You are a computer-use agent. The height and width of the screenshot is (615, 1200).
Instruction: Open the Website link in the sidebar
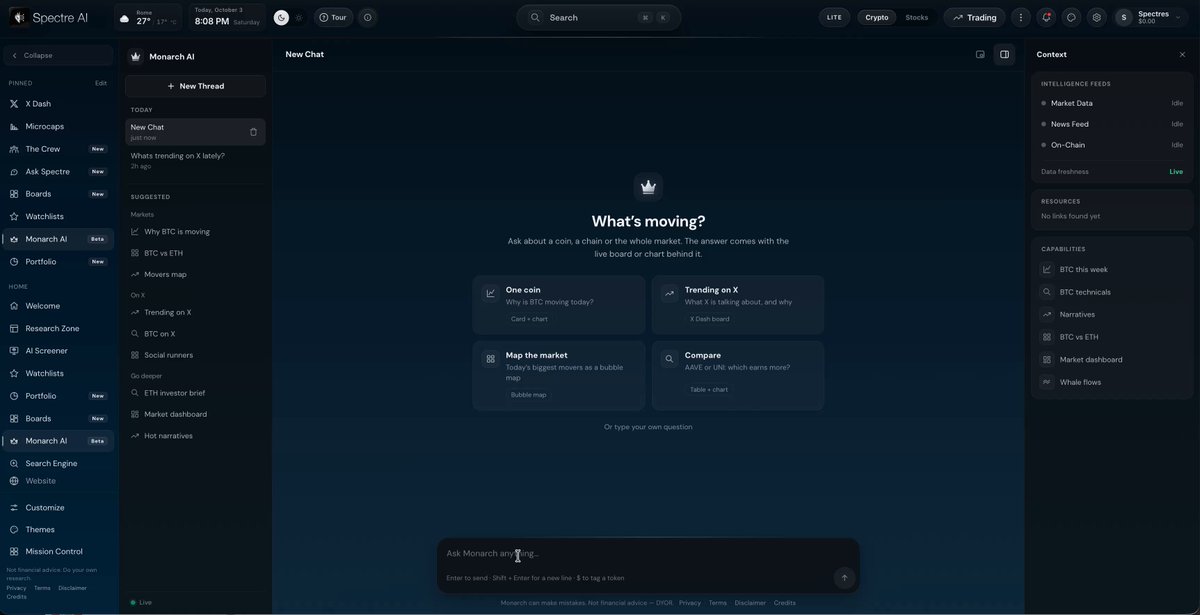[x=59, y=481]
